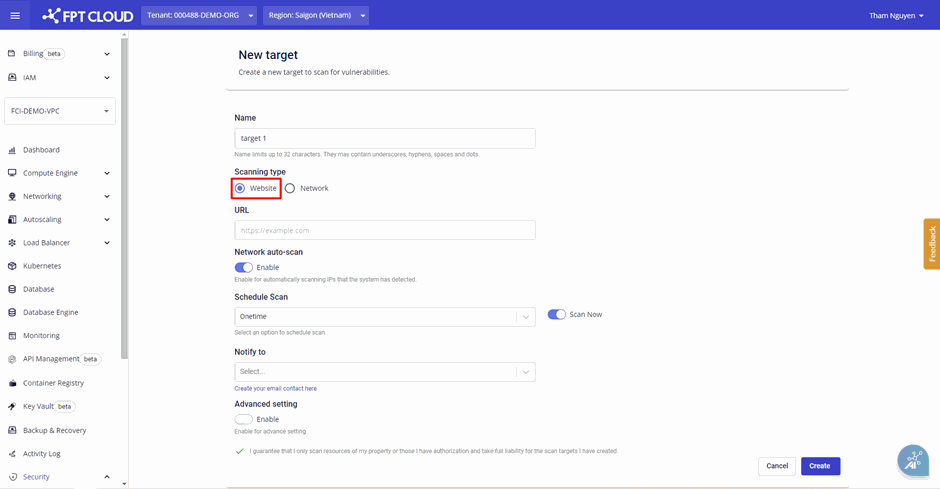Click the Autoscaling icon
The width and height of the screenshot is (940, 489).
click(11, 219)
